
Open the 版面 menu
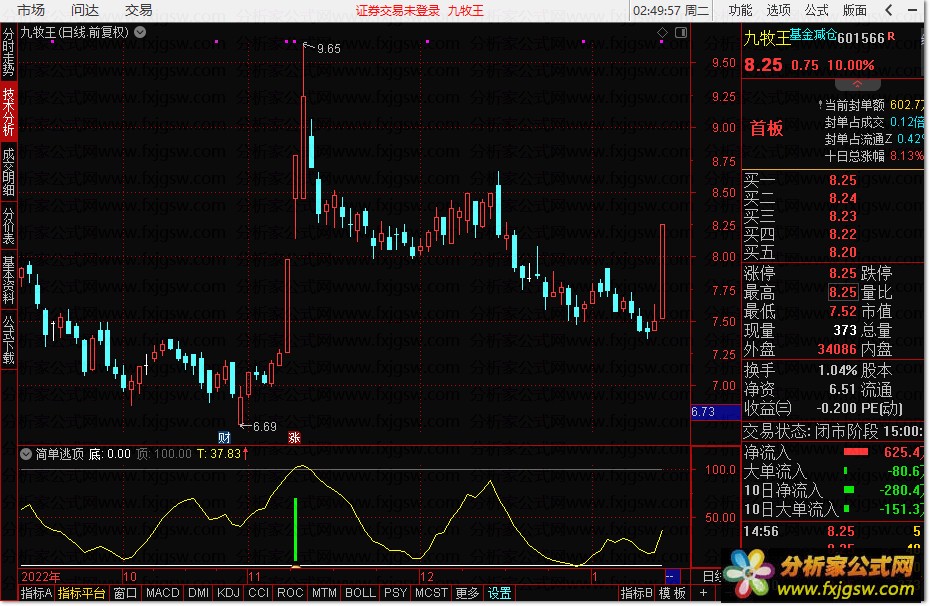pyautogui.click(x=854, y=10)
